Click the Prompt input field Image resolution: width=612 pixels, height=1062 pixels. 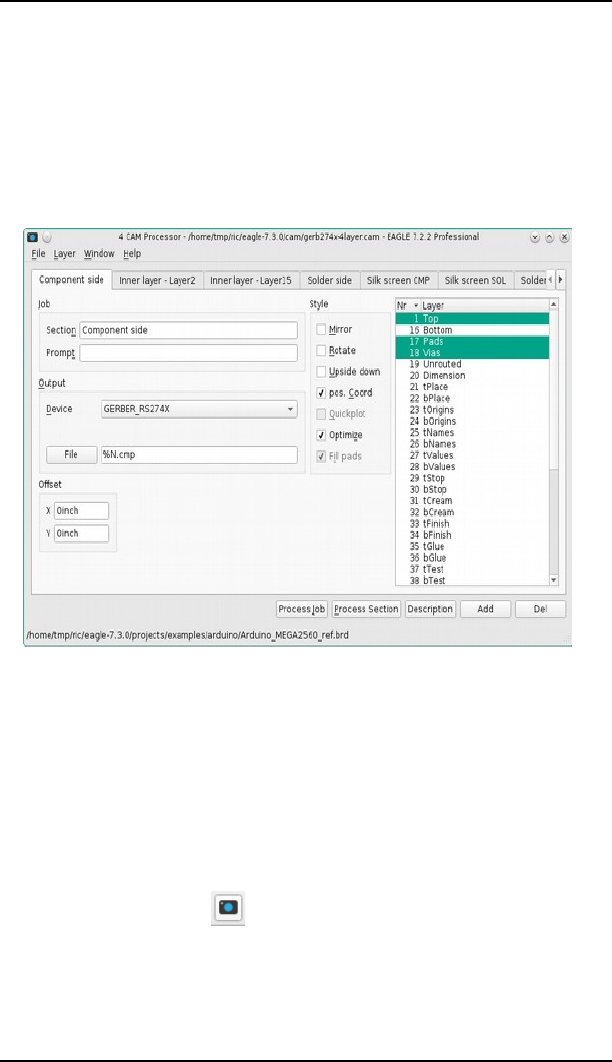pyautogui.click(x=188, y=353)
